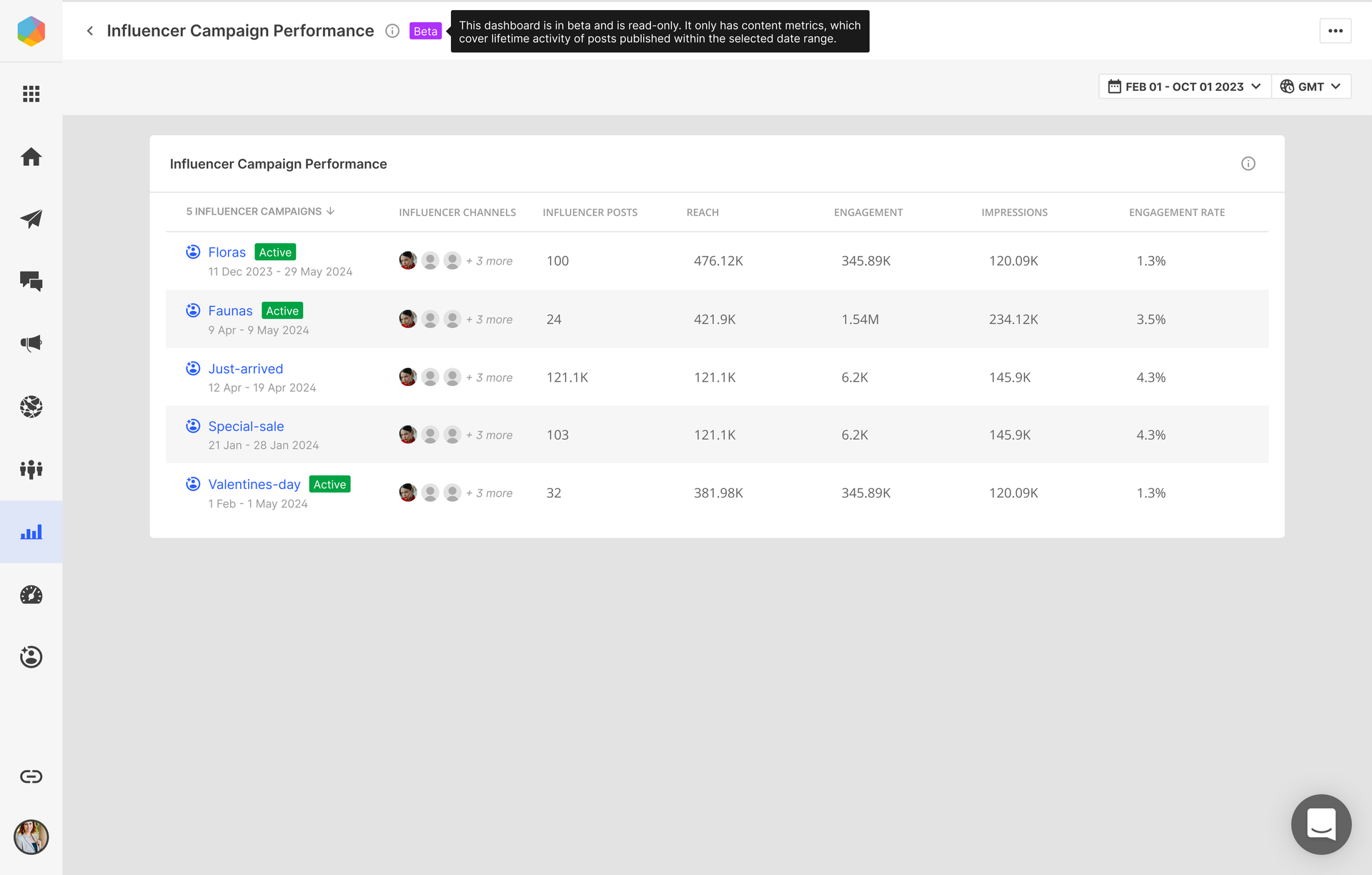Open the Faunas campaign link
The width and height of the screenshot is (1372, 875).
[230, 311]
